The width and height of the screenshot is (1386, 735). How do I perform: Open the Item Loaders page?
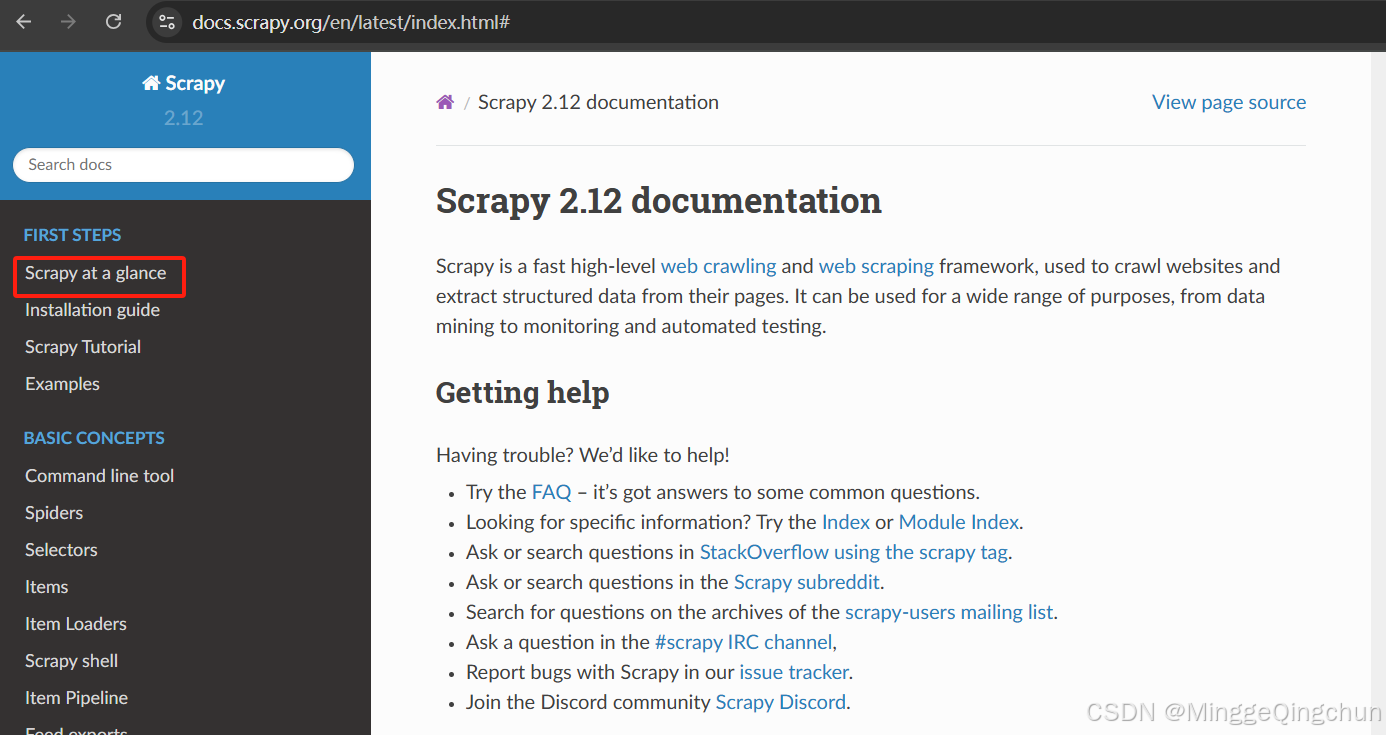point(76,624)
